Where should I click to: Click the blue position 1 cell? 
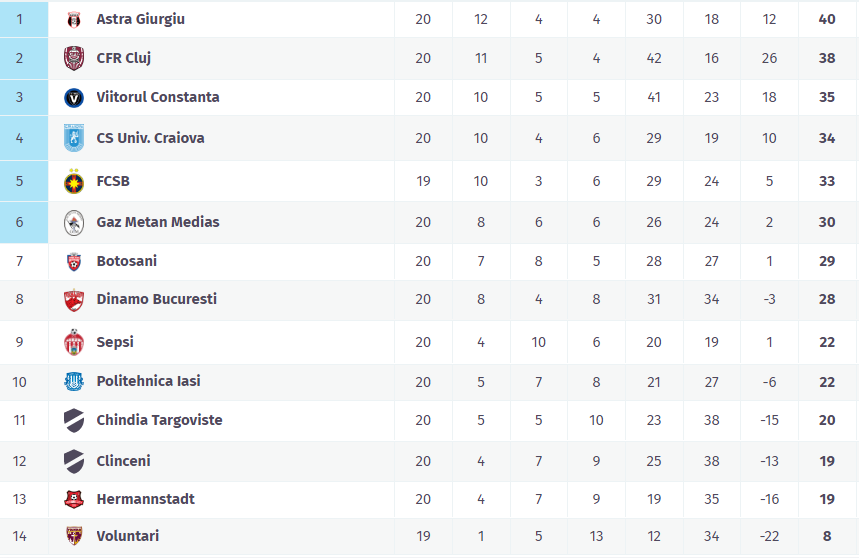point(20,19)
